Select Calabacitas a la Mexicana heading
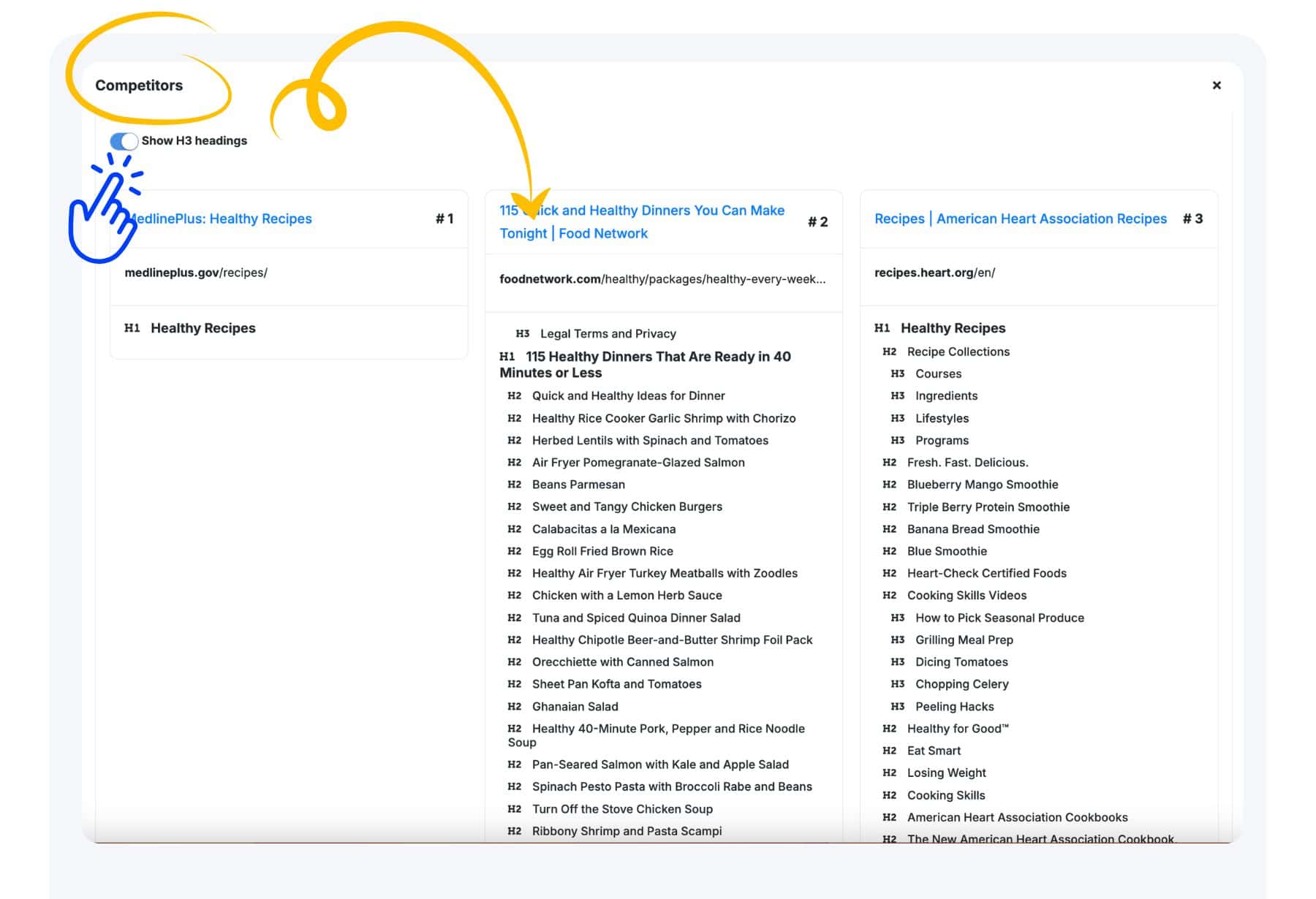The width and height of the screenshot is (1316, 899). click(604, 529)
